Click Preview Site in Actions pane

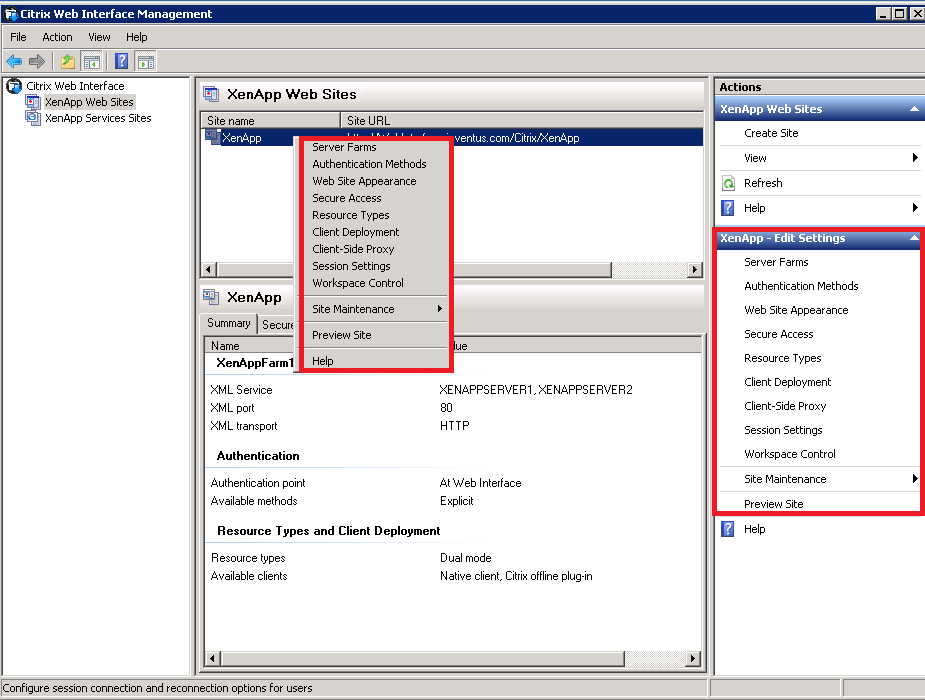pyautogui.click(x=773, y=504)
